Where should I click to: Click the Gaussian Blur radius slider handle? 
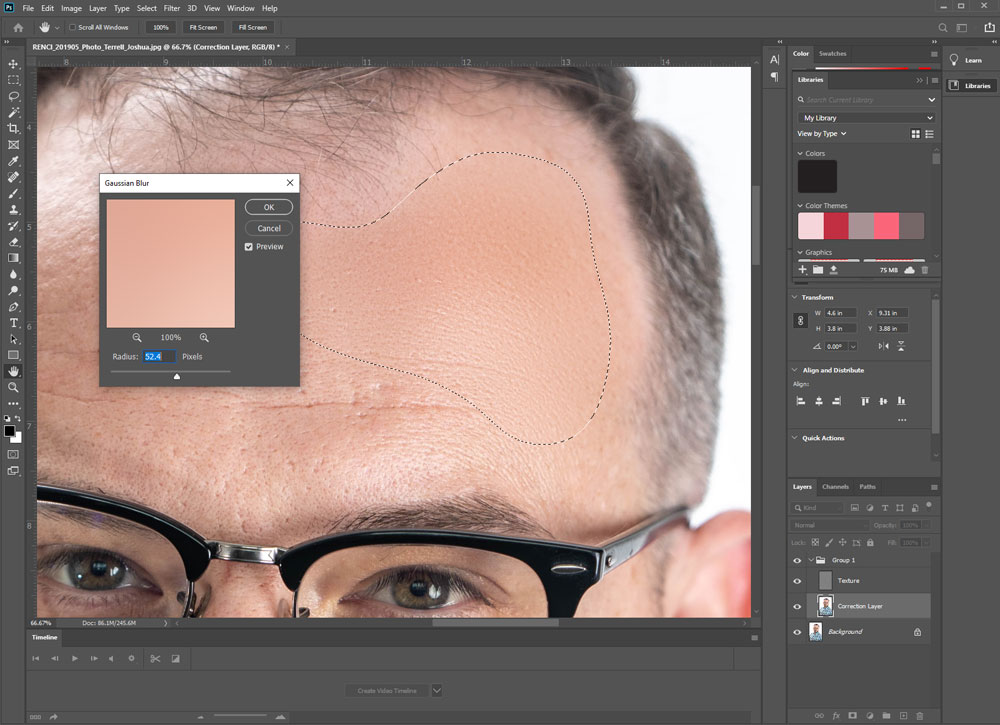coord(177,376)
